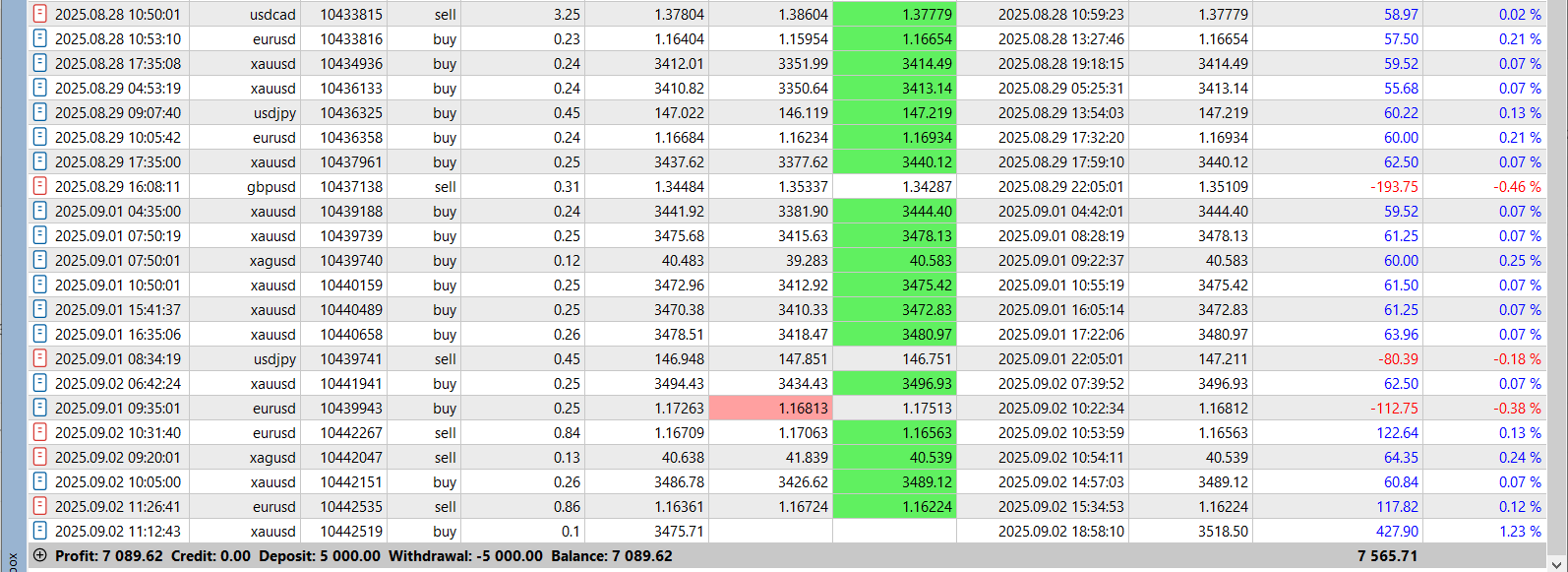Click the order icon for ticket 10440489

(40, 309)
